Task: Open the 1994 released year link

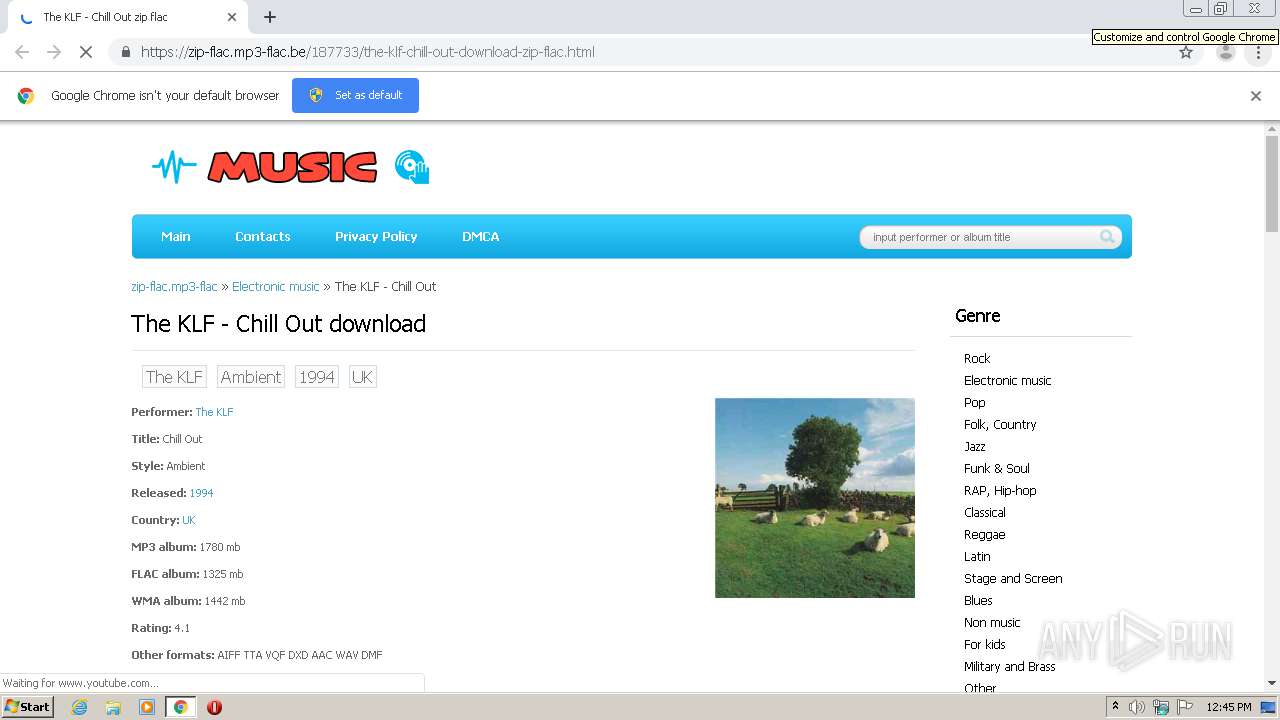Action: (201, 493)
